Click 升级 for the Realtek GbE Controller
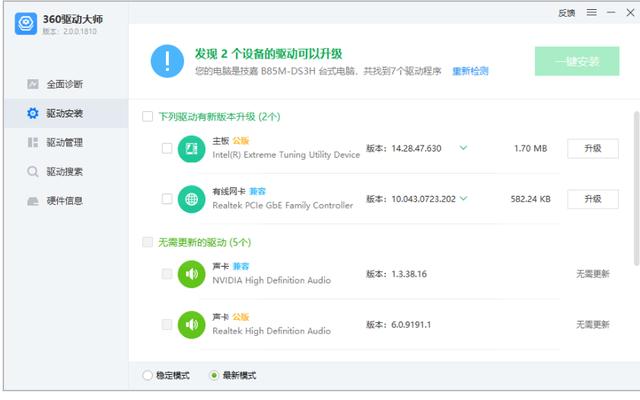The image size is (640, 400). coord(593,199)
